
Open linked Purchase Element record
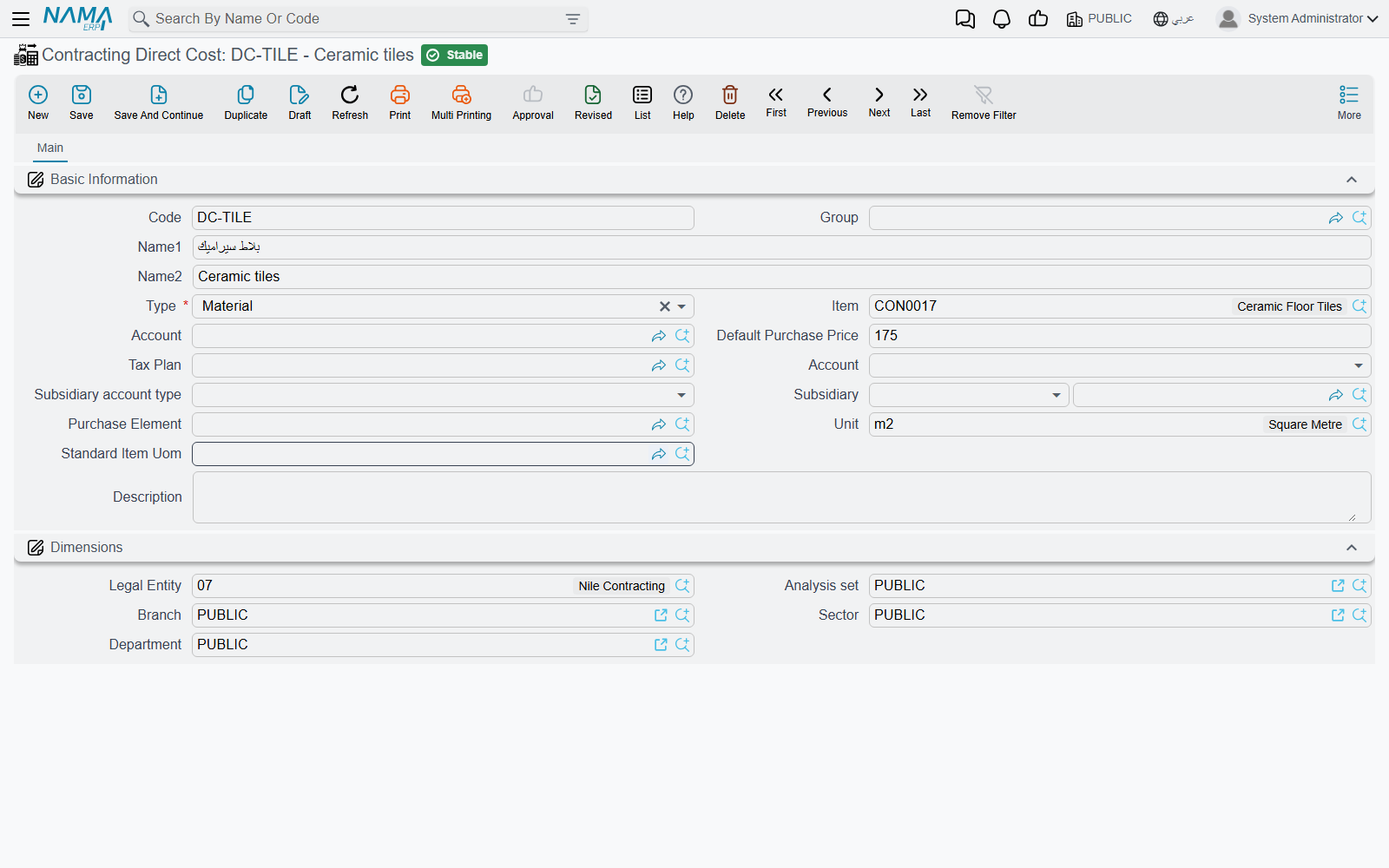(x=659, y=424)
